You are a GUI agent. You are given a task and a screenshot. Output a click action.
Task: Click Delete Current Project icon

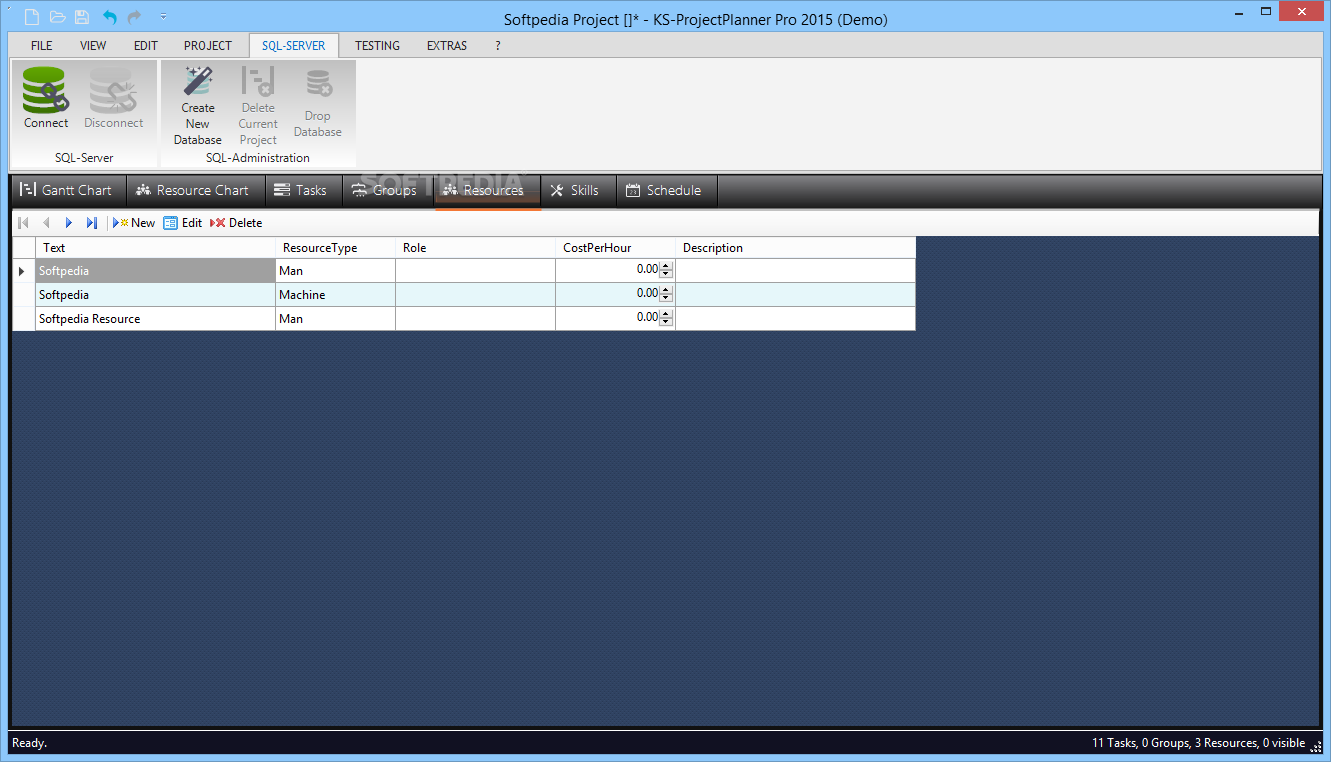(x=258, y=106)
